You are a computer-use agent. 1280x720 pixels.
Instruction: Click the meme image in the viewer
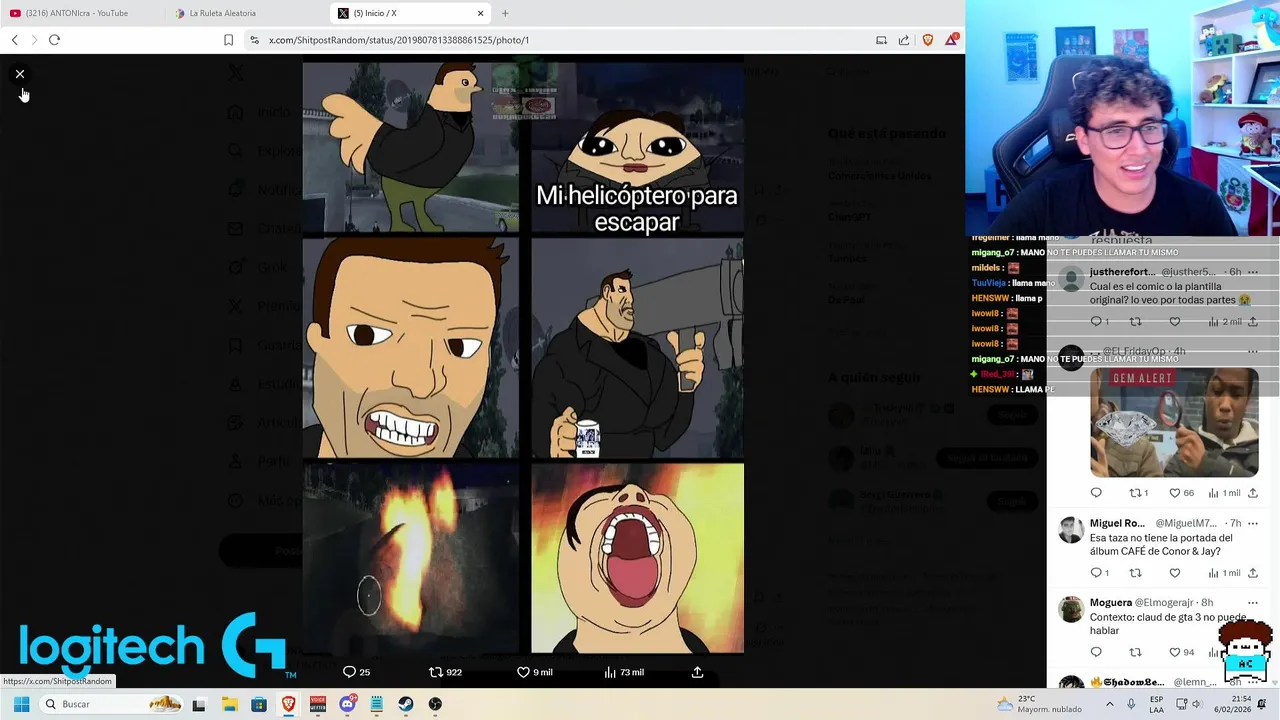coord(523,356)
